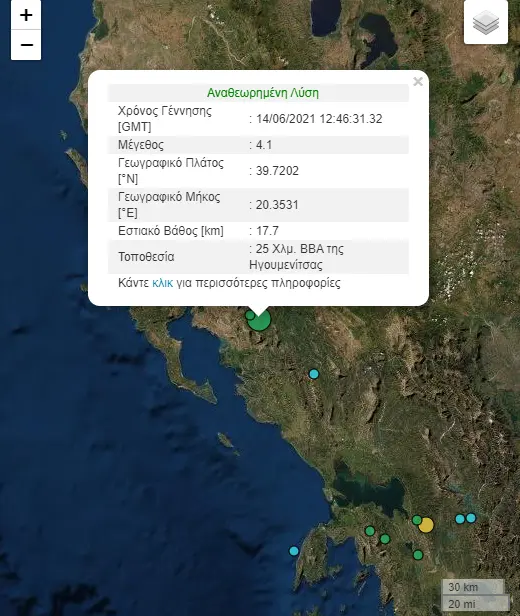Image resolution: width=520 pixels, height=616 pixels.
Task: Click the location text 'Ηγουμενίτσας'
Action: pos(286,265)
